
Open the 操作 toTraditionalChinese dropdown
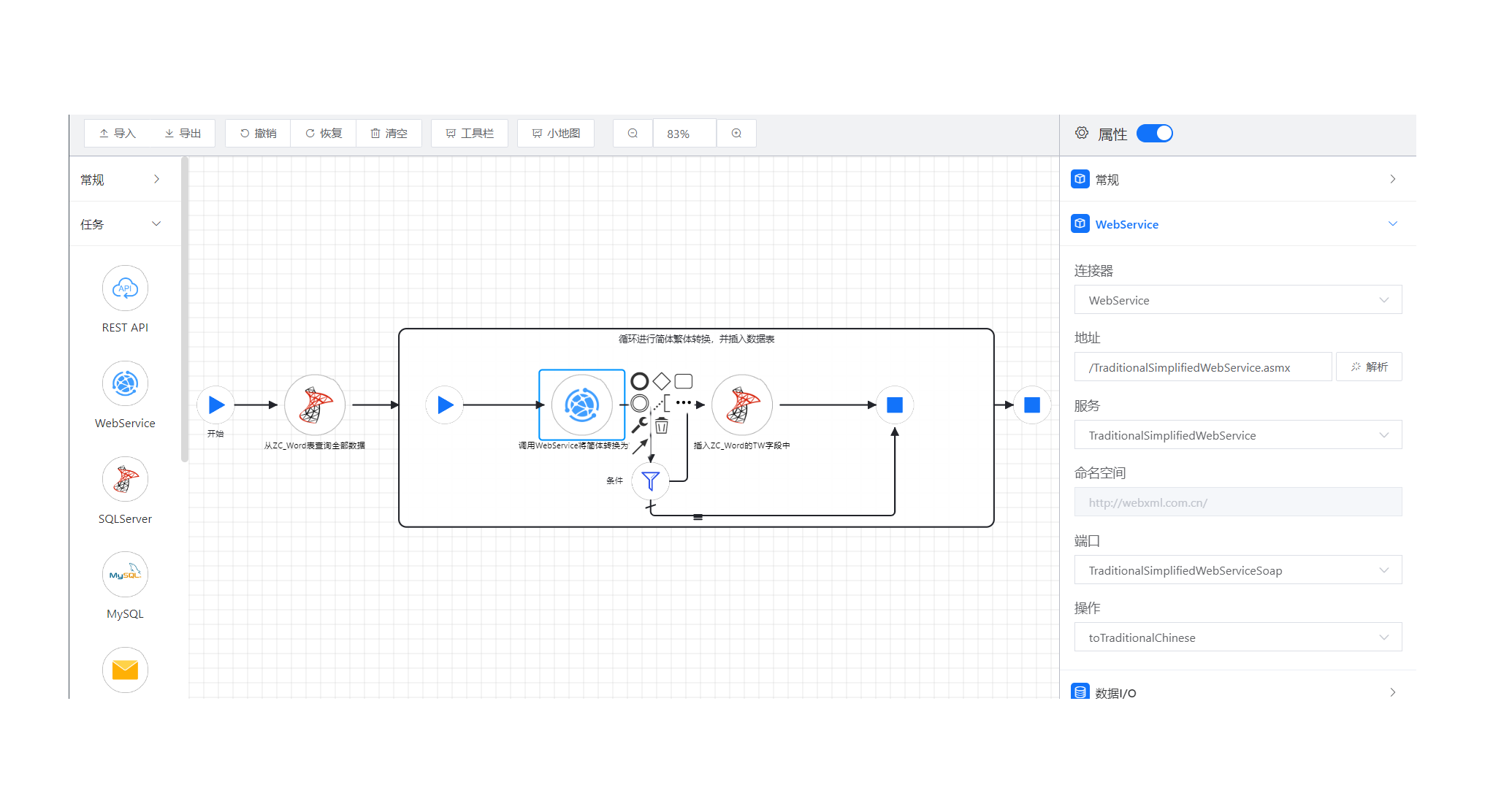tap(1237, 637)
